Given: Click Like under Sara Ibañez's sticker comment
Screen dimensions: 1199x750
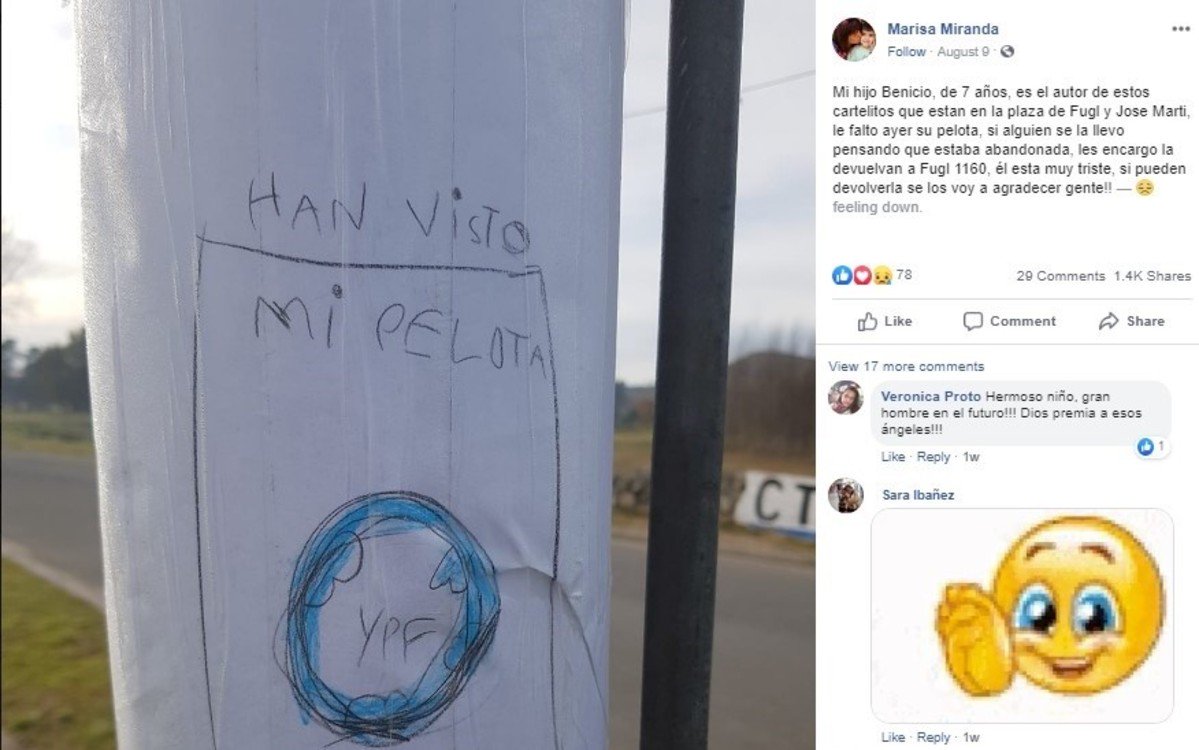Looking at the screenshot, I should (x=892, y=737).
